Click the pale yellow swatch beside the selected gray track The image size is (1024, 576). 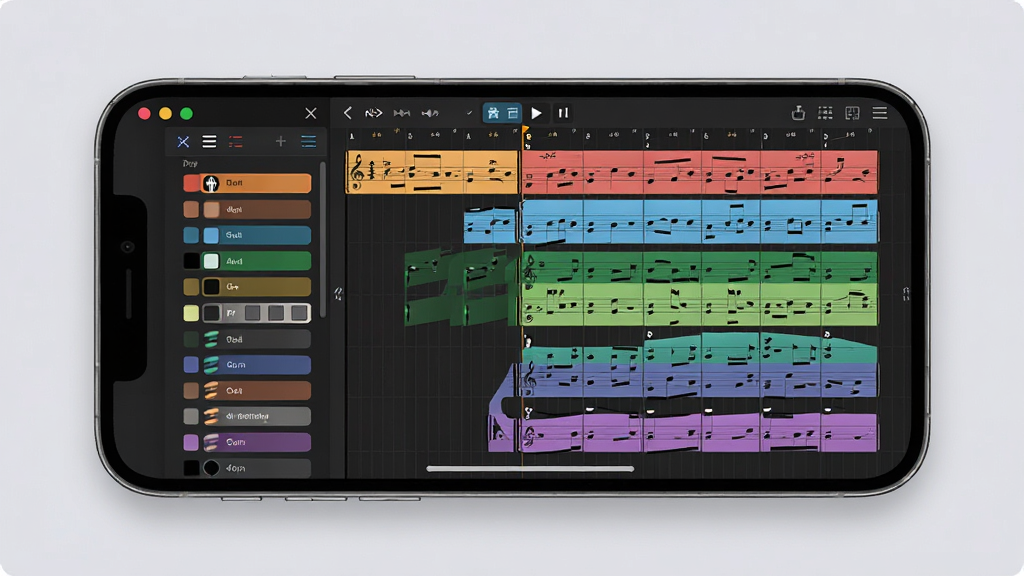191,313
